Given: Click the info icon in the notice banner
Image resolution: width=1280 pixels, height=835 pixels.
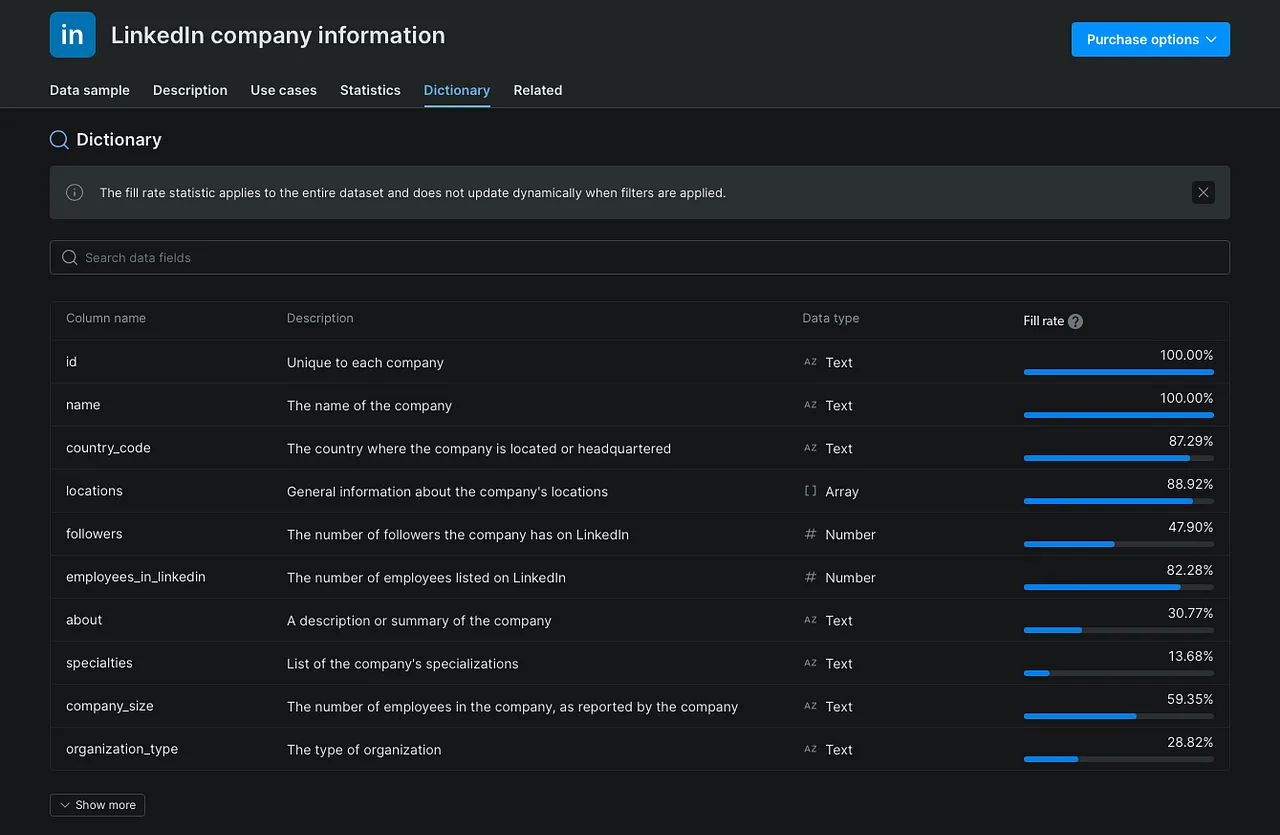Looking at the screenshot, I should point(75,192).
